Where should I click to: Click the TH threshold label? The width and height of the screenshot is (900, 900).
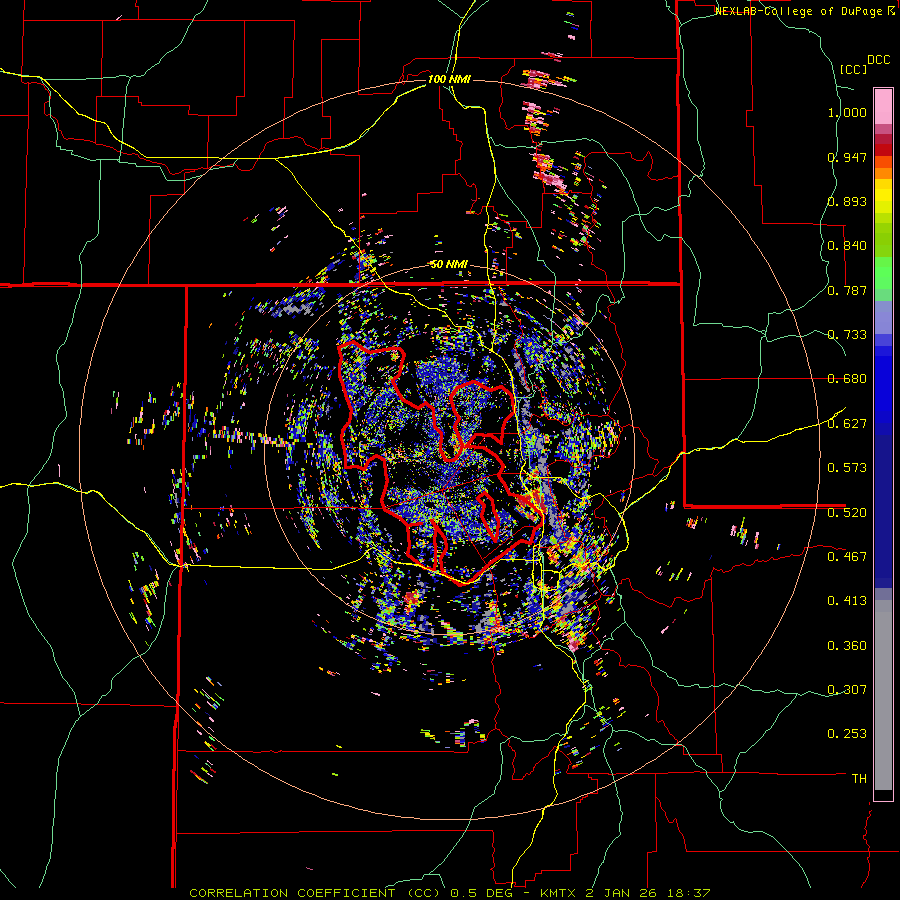tap(859, 778)
